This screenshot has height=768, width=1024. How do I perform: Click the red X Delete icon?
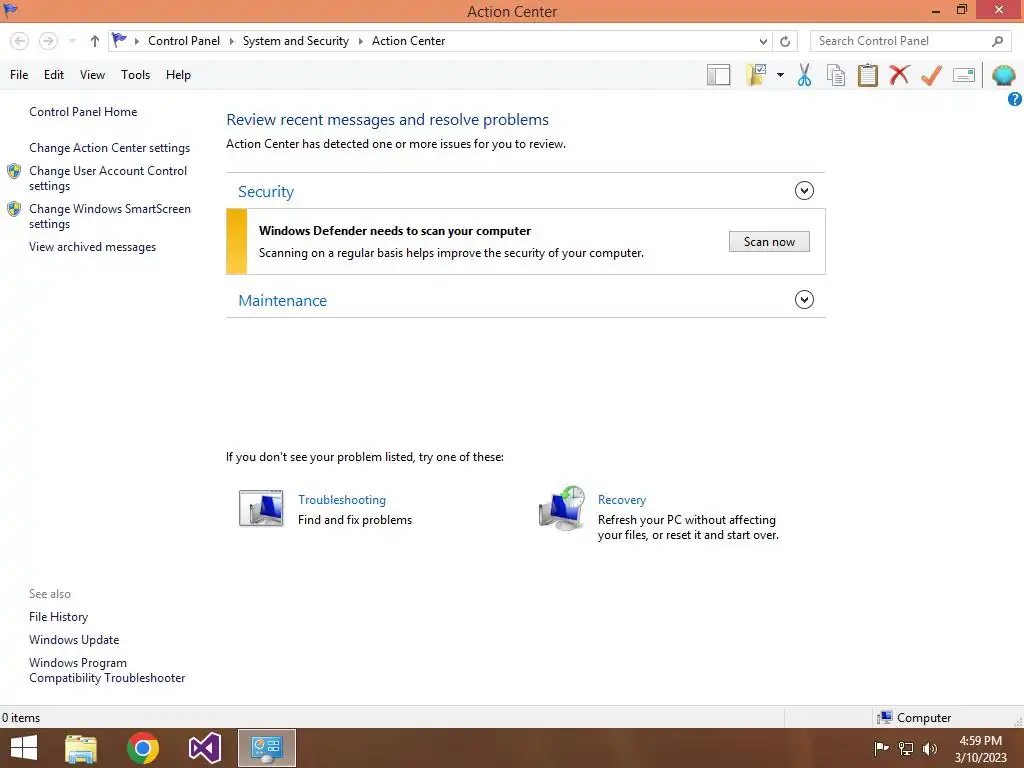coord(899,75)
